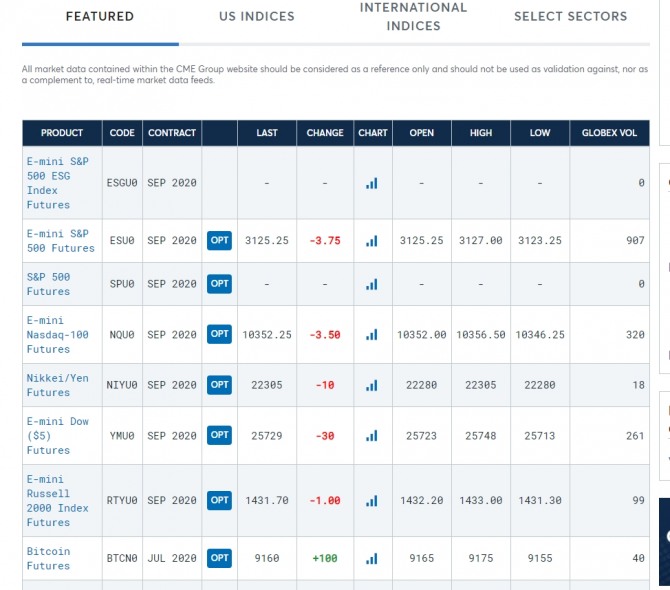Click the Globex Vol column header

point(609,133)
